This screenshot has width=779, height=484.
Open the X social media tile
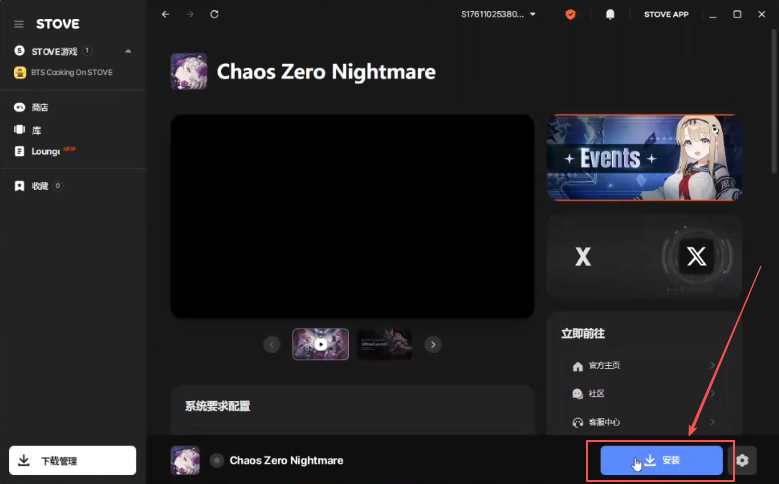point(644,256)
